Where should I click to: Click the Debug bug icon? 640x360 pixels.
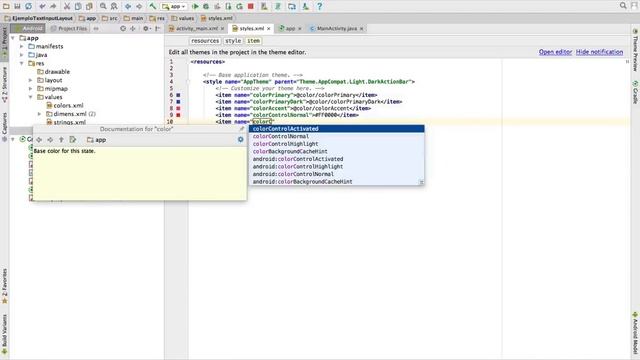(x=206, y=6)
